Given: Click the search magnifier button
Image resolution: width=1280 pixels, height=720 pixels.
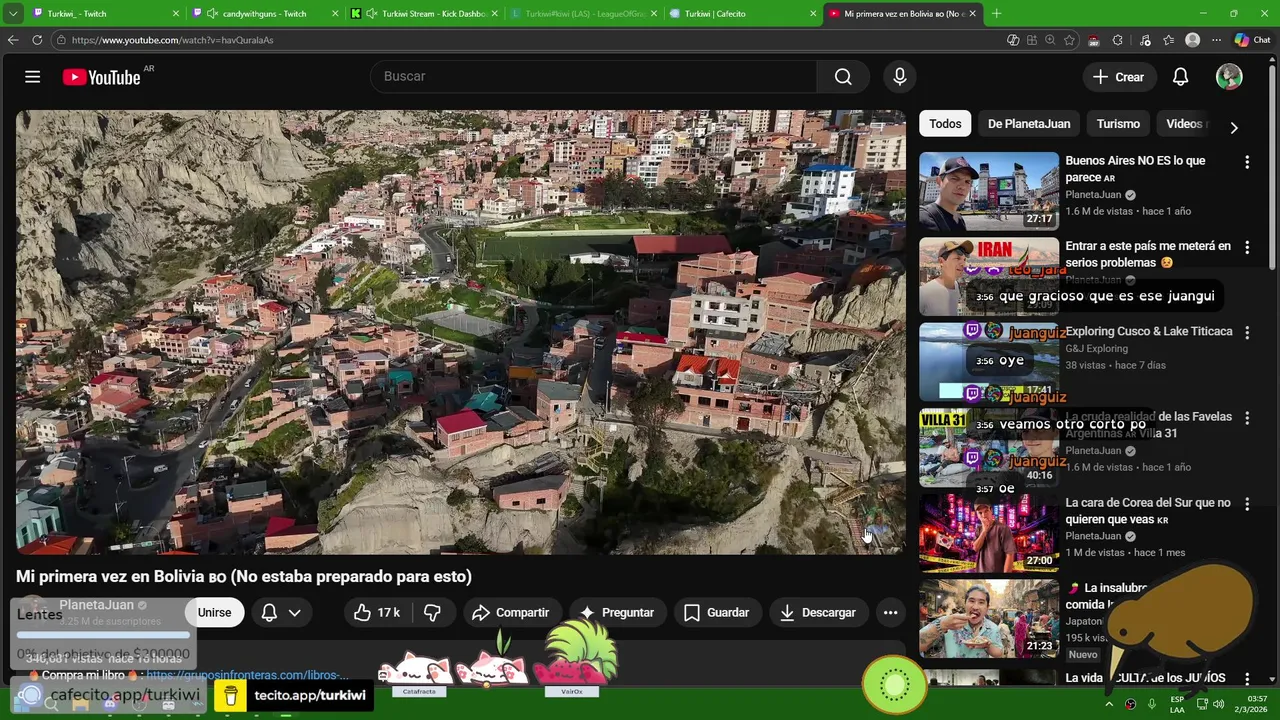Looking at the screenshot, I should (843, 77).
